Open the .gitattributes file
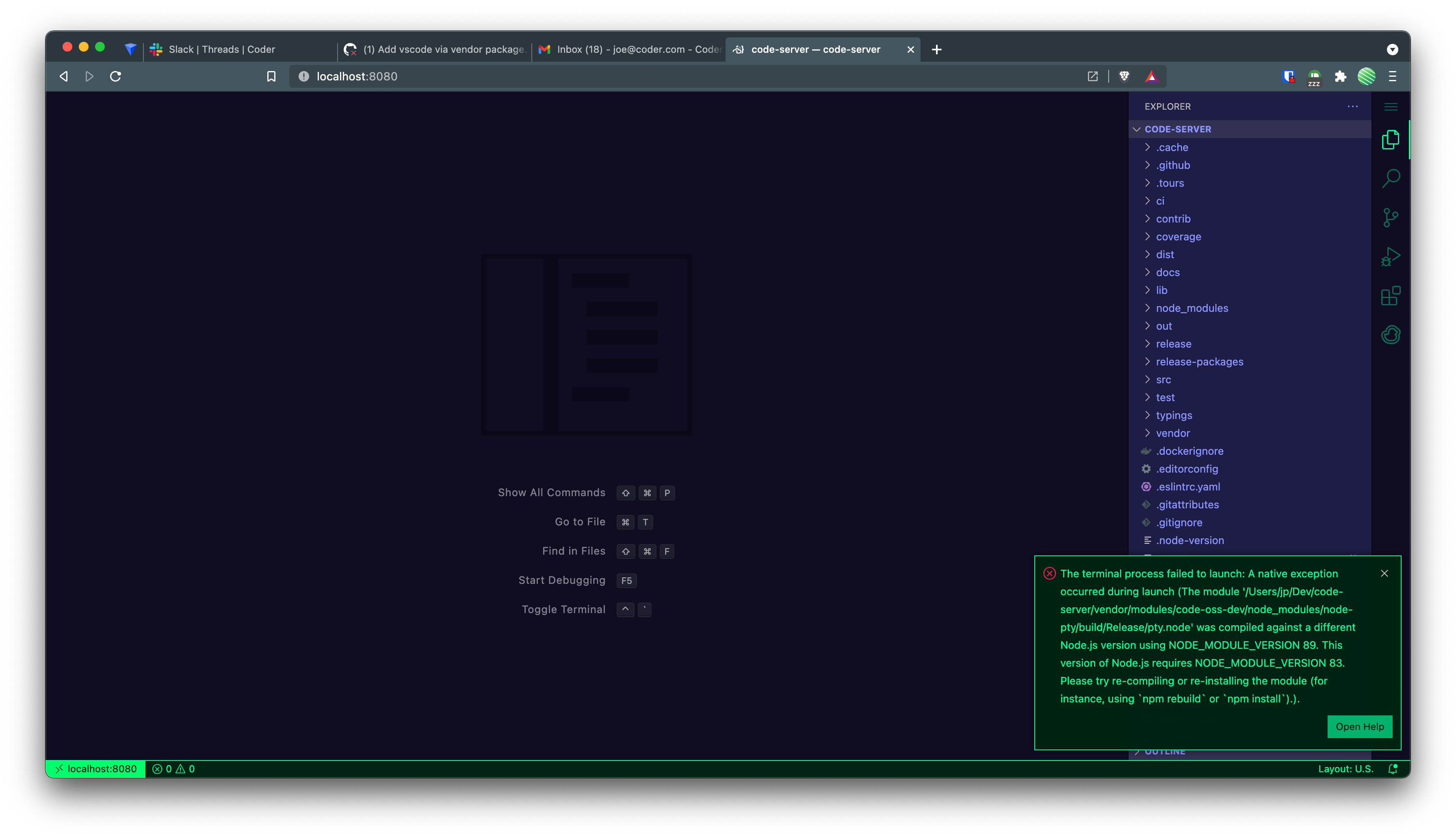Screen dimensions: 1456x838 tap(1249, 504)
